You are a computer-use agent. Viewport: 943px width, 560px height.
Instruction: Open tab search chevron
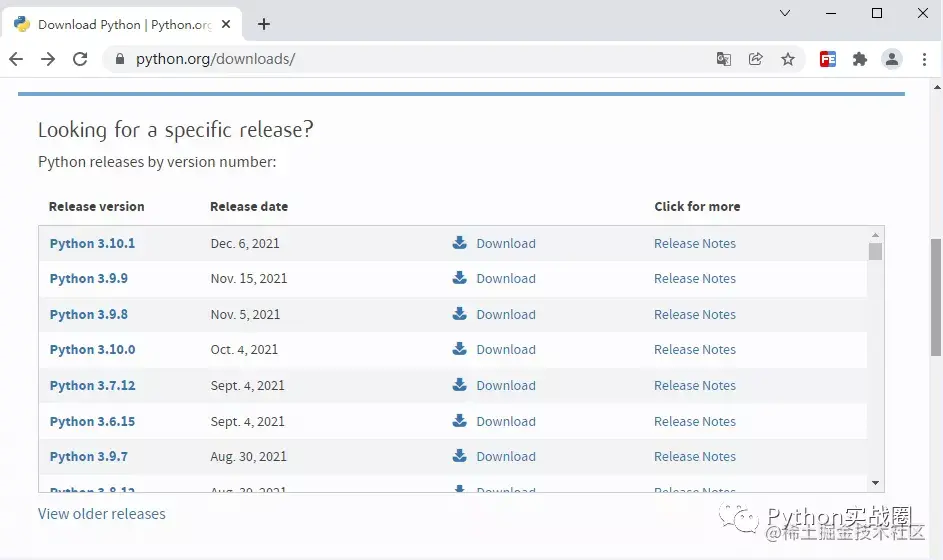(x=785, y=13)
